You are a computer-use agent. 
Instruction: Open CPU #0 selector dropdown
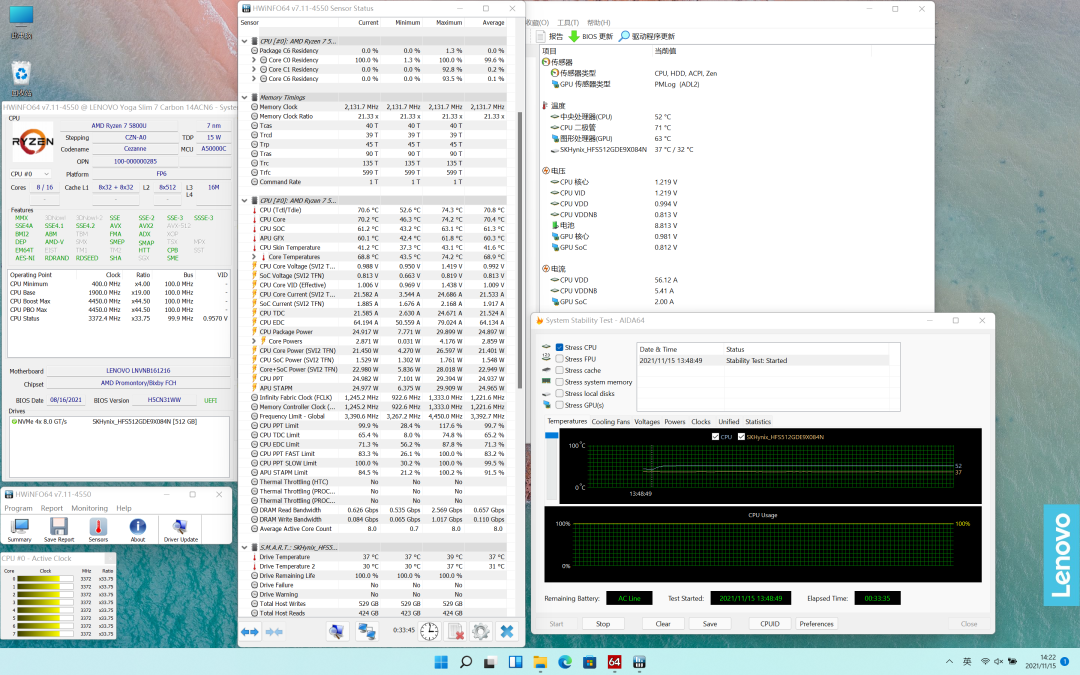point(30,174)
